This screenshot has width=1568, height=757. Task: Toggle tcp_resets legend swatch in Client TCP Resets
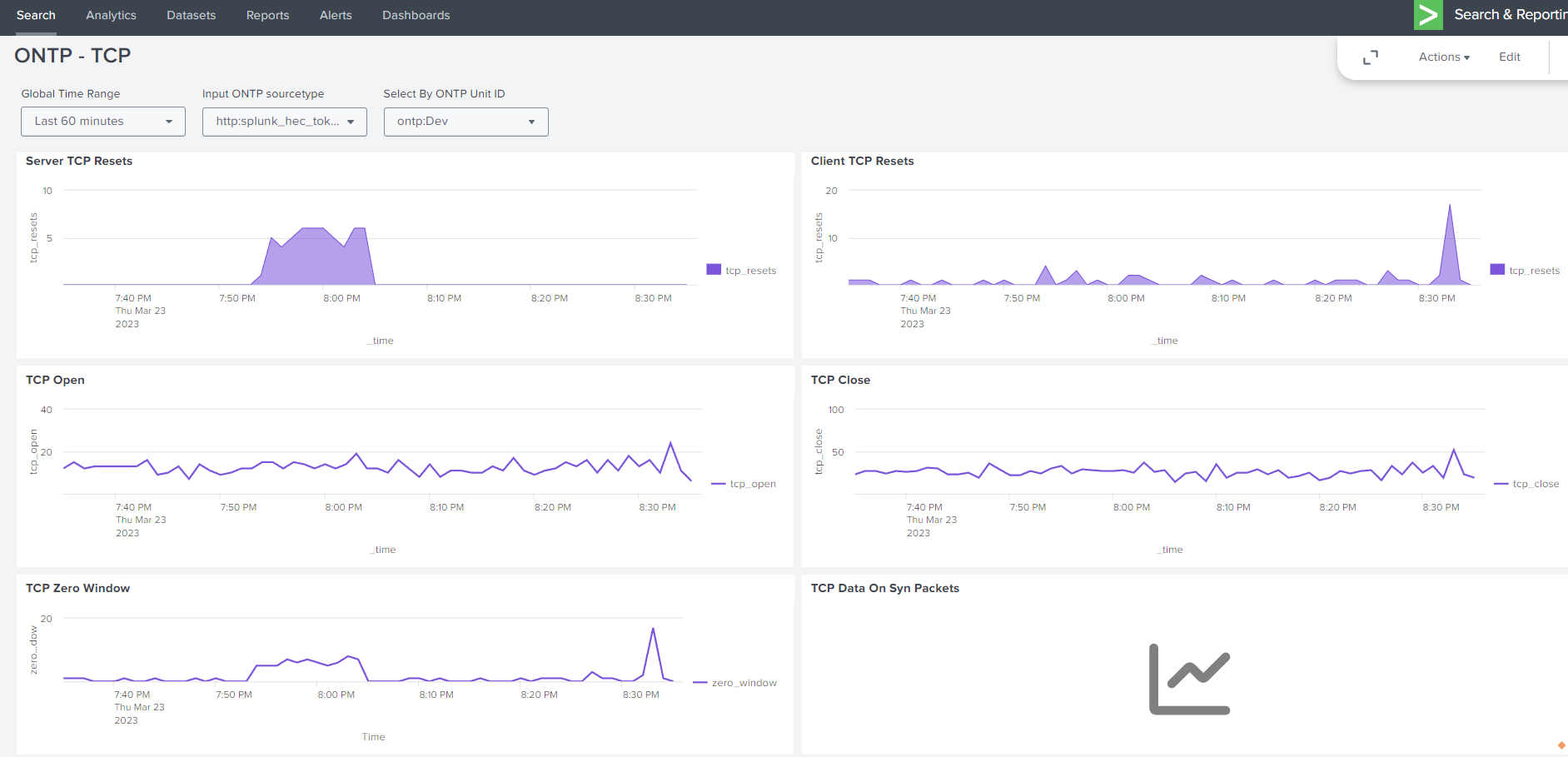(x=1497, y=269)
